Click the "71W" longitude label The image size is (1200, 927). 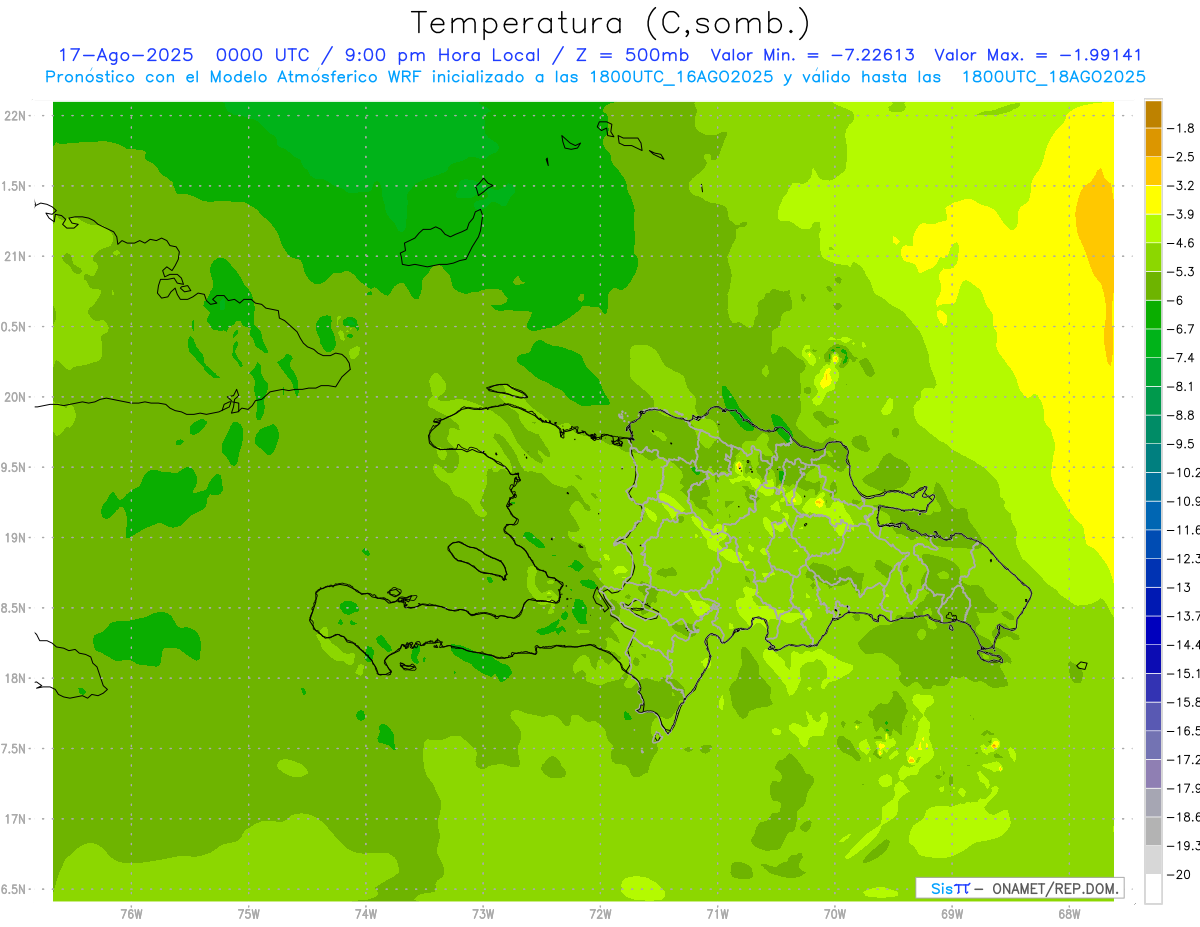point(717,913)
